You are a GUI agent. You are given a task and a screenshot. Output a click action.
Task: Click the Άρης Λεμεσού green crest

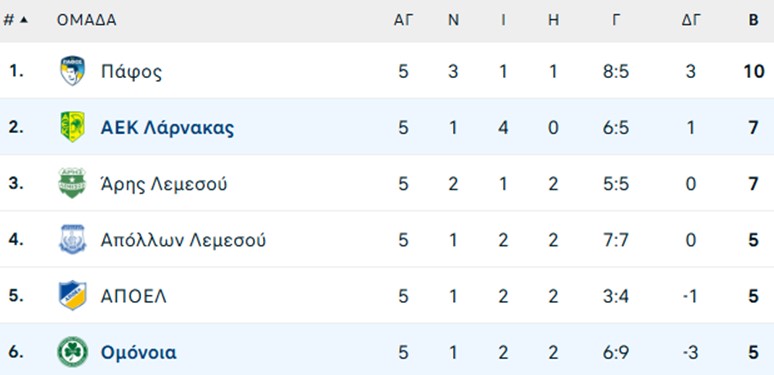(72, 183)
